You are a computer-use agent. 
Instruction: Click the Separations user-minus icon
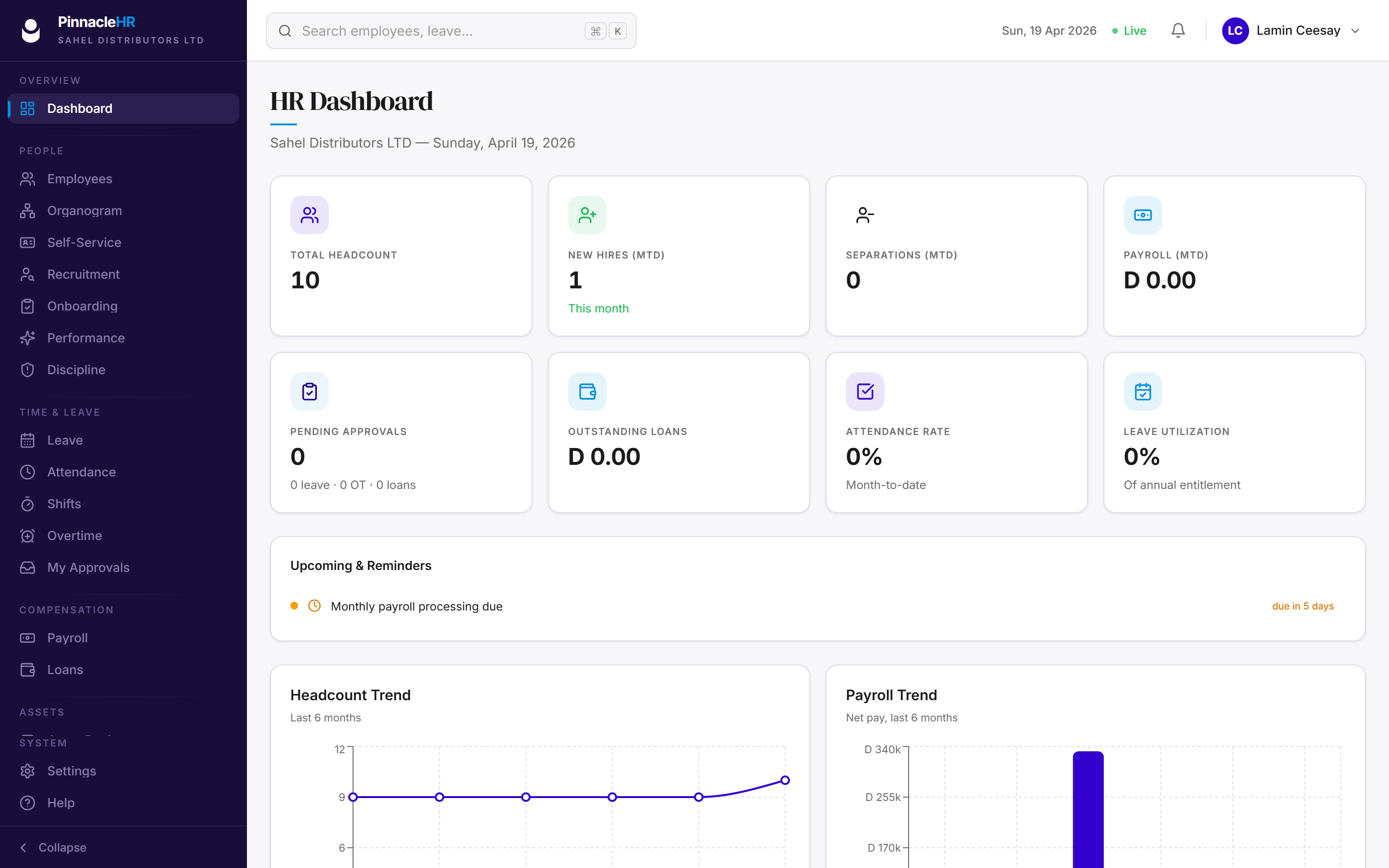pos(865,215)
